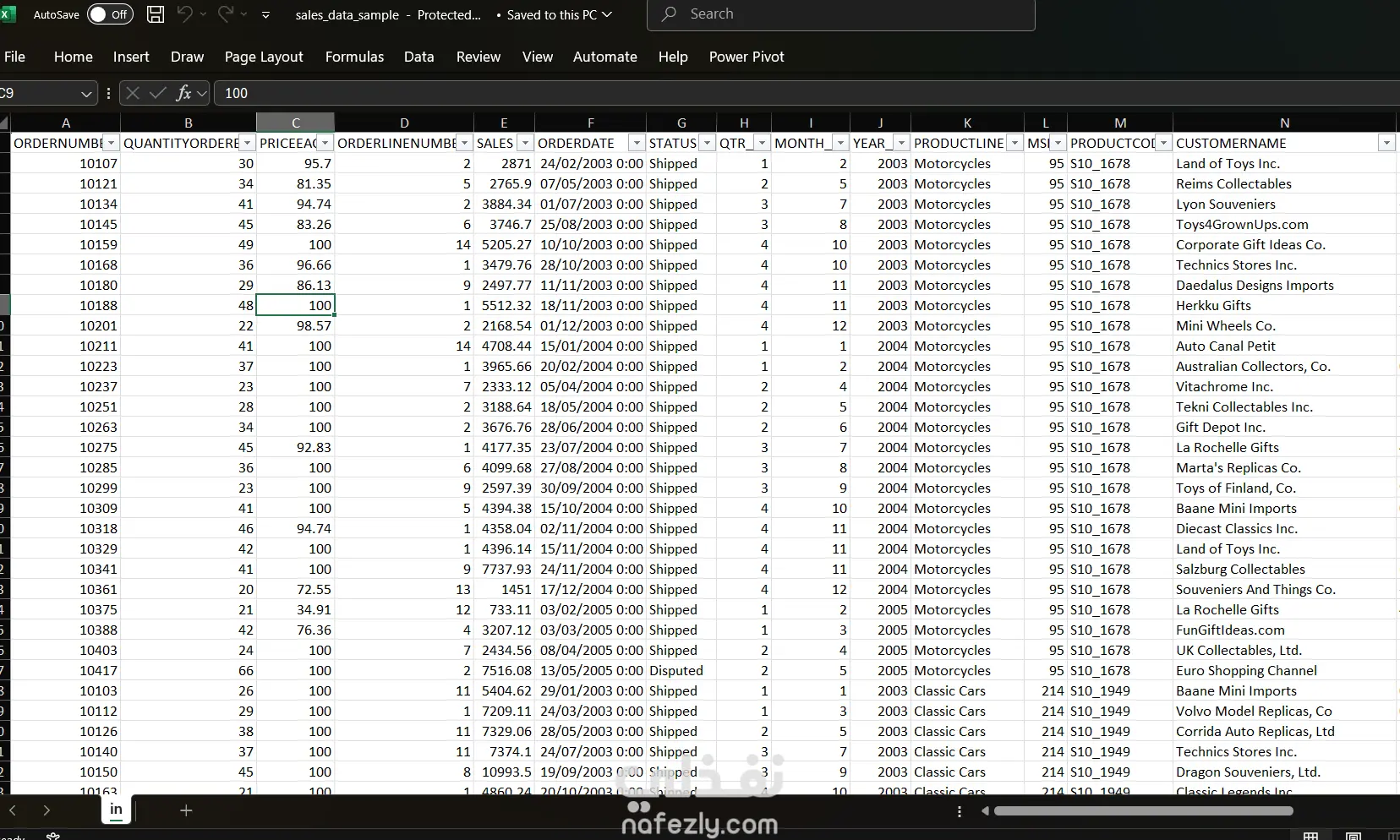
Task: Undo the last action
Action: [x=184, y=14]
